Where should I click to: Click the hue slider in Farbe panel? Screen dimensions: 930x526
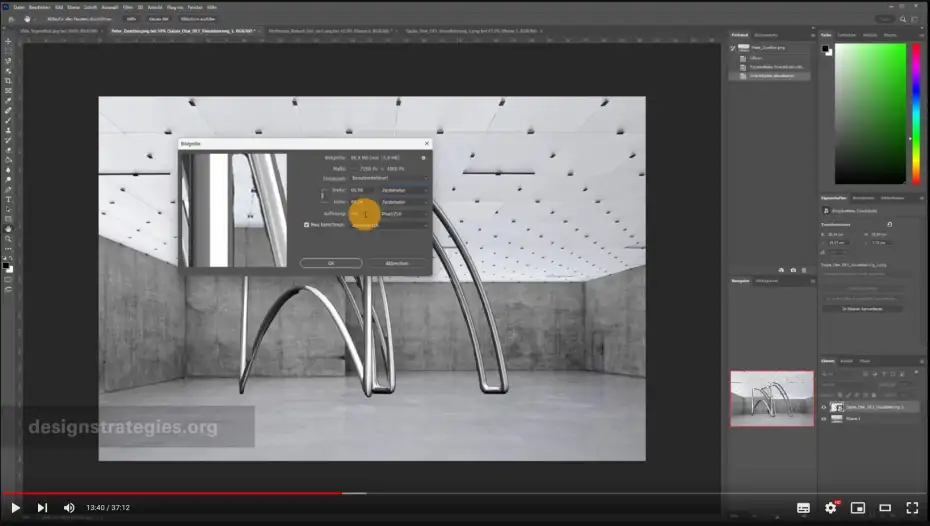916,114
